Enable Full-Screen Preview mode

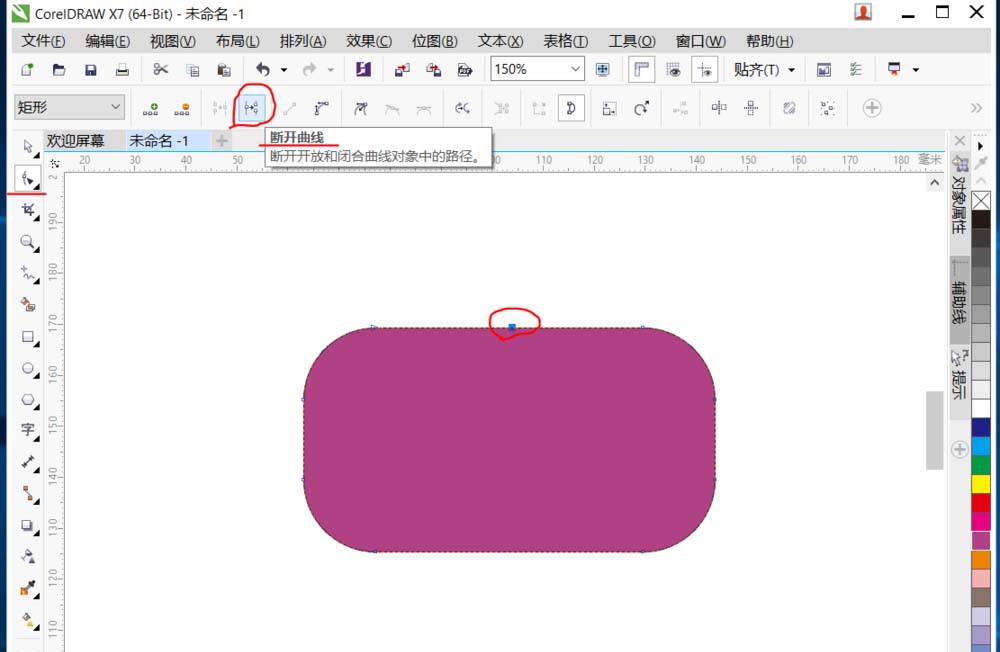601,70
